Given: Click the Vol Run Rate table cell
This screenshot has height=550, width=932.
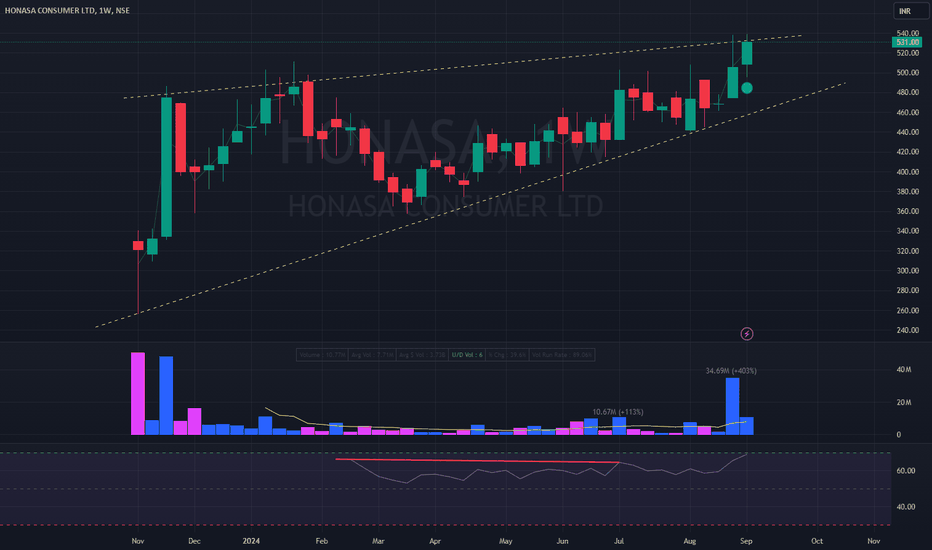Looking at the screenshot, I should (561, 355).
